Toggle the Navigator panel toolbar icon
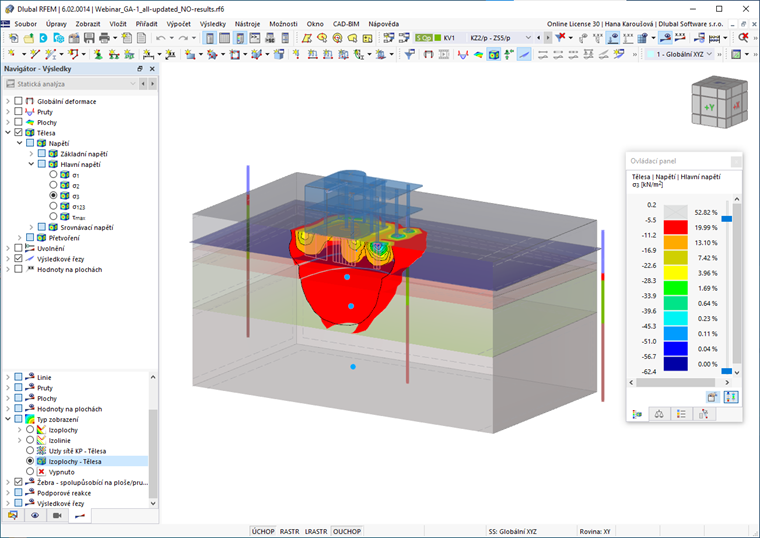Image resolution: width=760 pixels, height=538 pixels. tap(210, 38)
